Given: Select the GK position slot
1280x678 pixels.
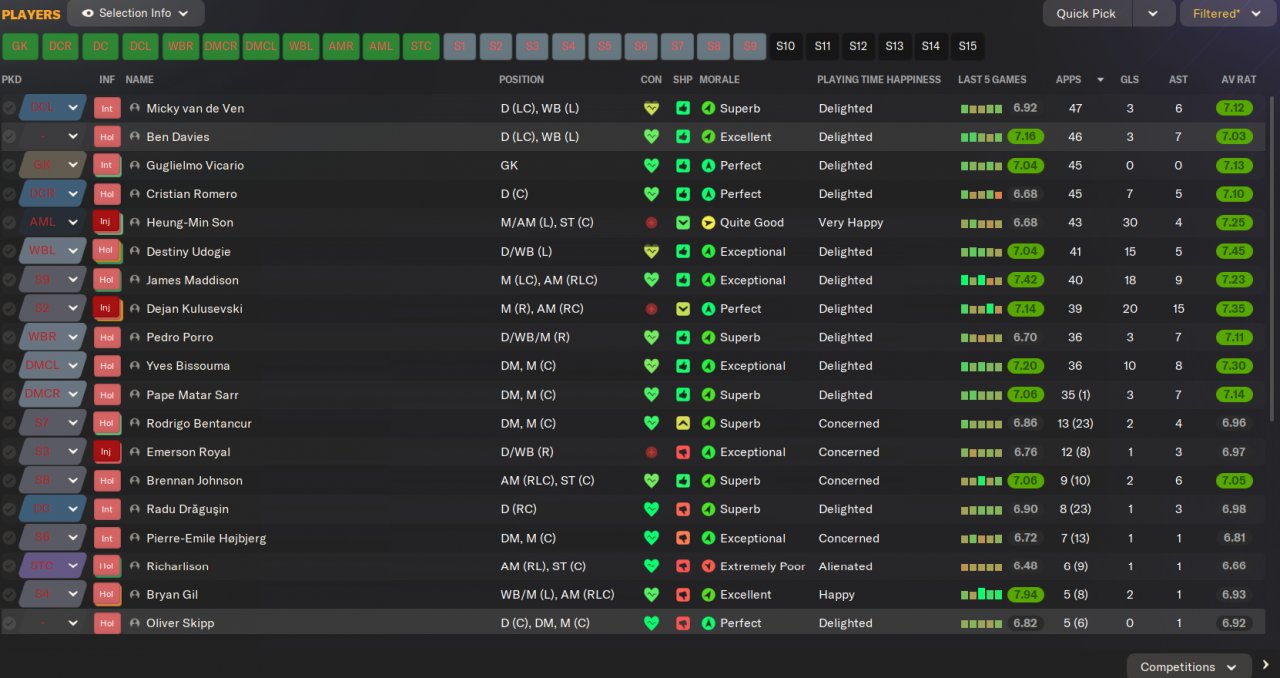Looking at the screenshot, I should 20,46.
